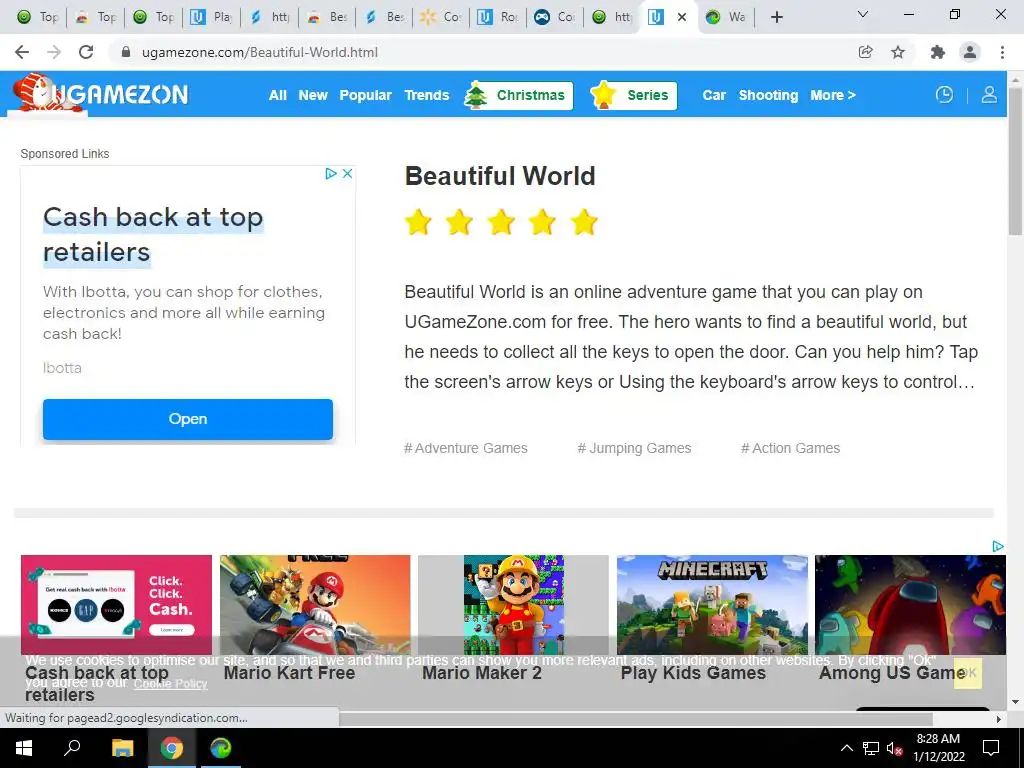This screenshot has height=768, width=1024.
Task: Click the browser forward arrow
Action: coord(54,52)
